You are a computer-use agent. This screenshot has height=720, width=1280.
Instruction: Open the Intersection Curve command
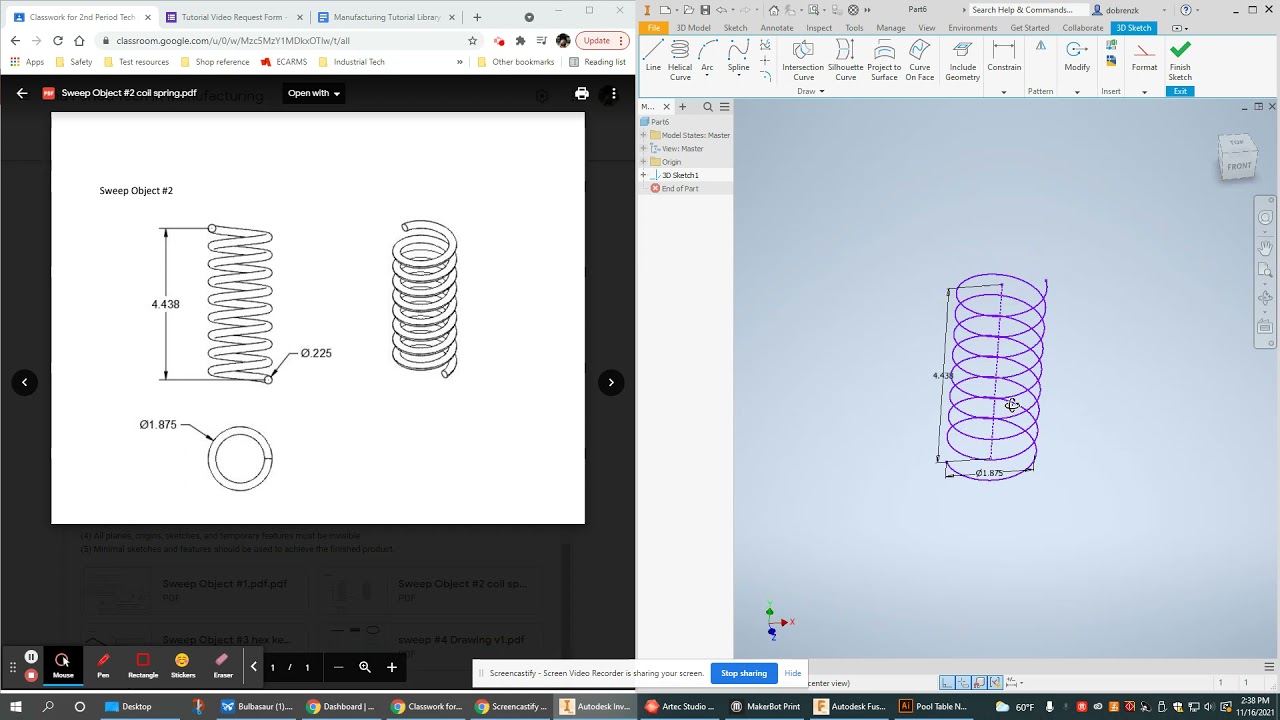pos(803,60)
